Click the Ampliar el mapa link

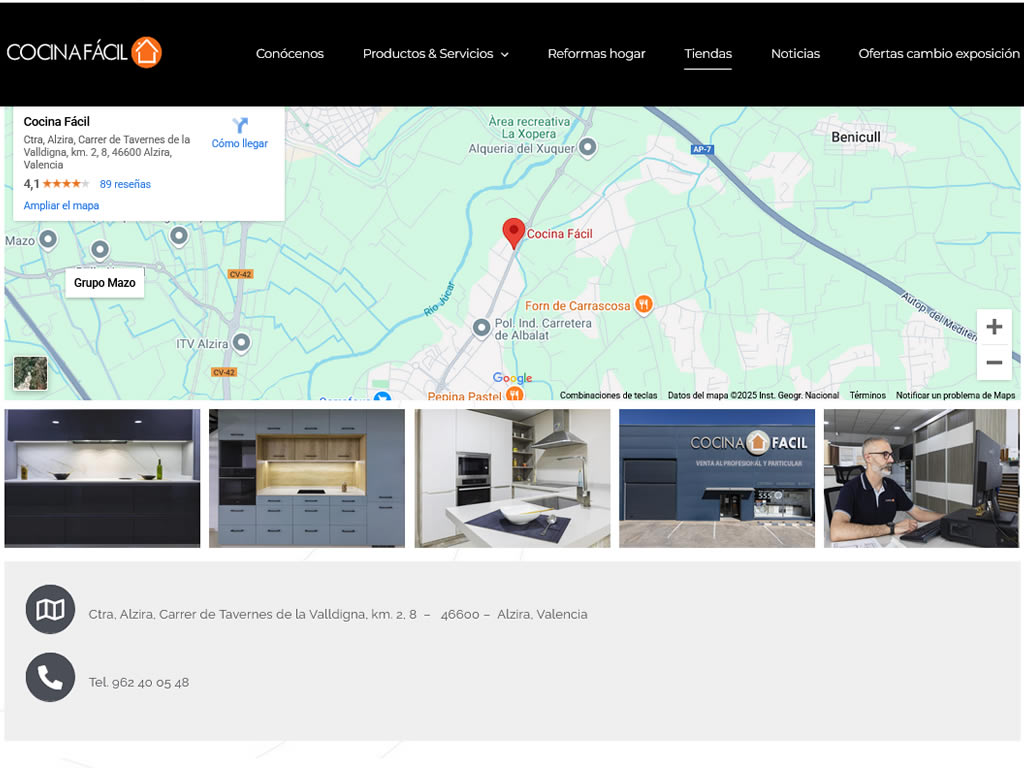point(61,206)
